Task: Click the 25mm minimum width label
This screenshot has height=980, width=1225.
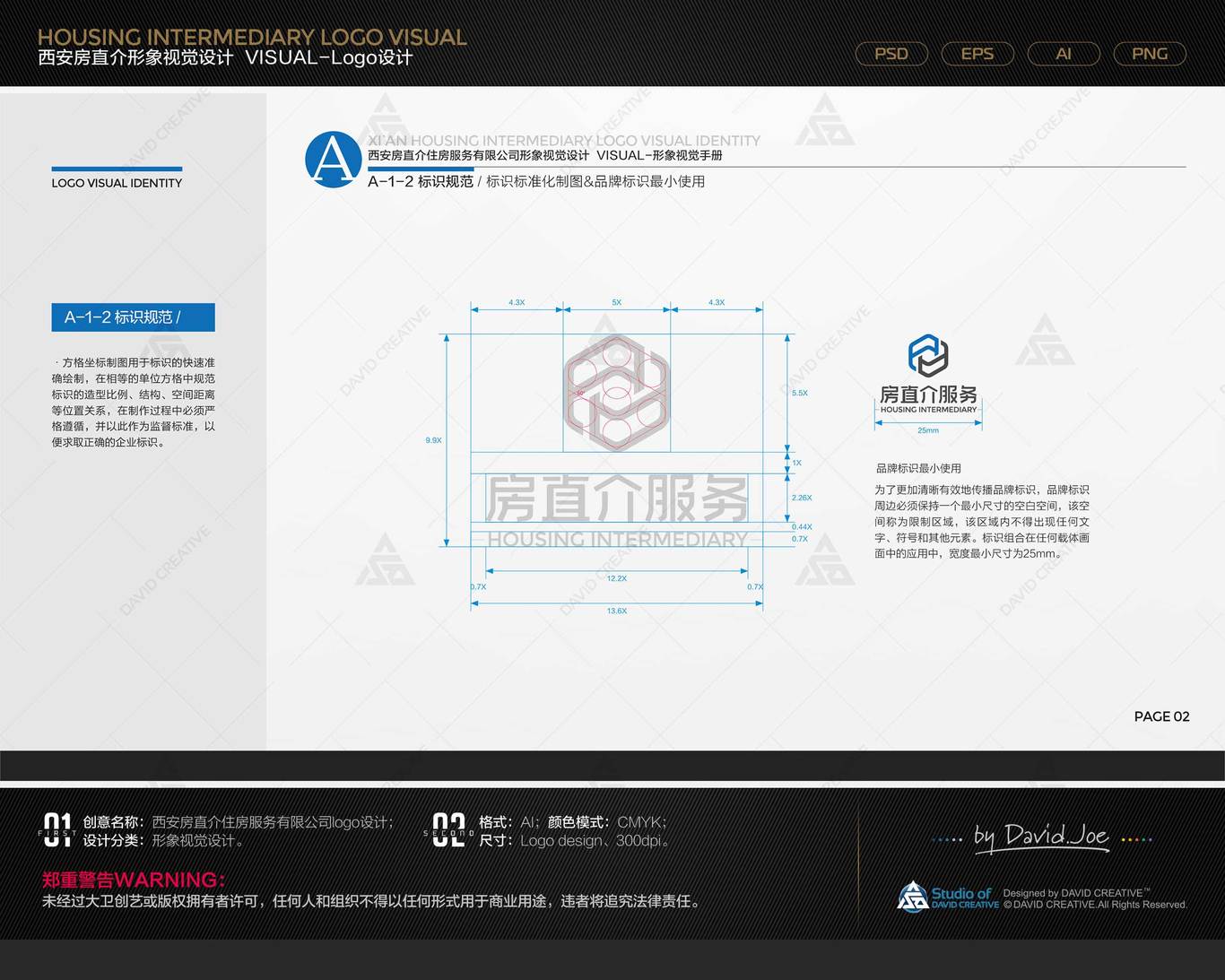Action: tap(928, 430)
